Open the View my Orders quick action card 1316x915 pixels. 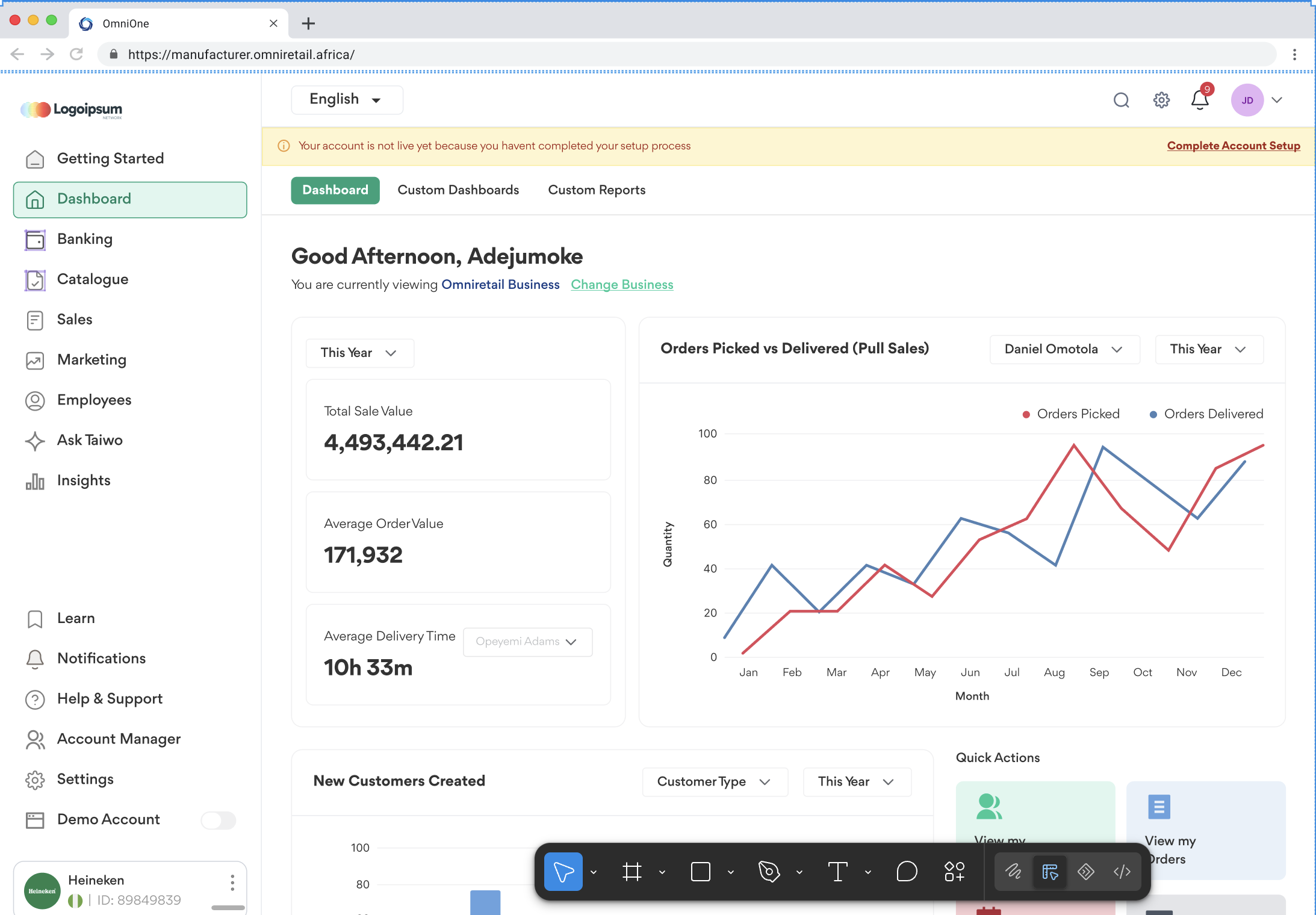[x=1206, y=830]
